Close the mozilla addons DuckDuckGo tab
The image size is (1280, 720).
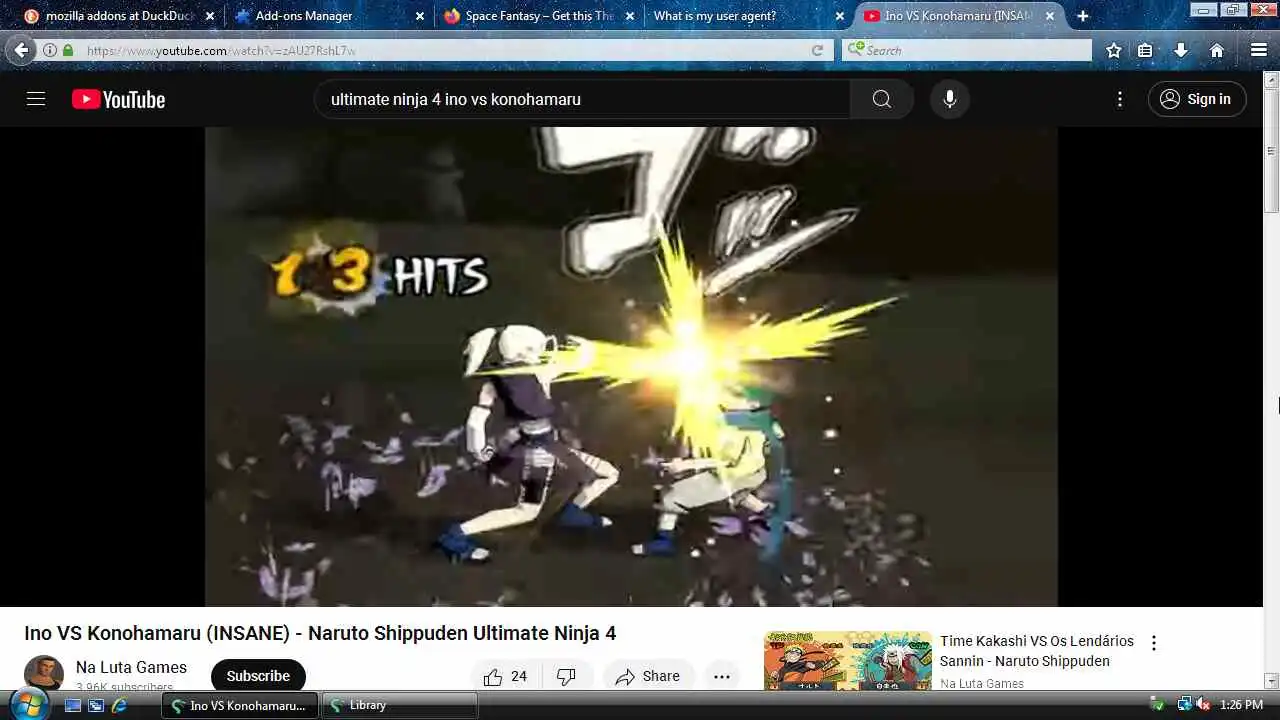[x=210, y=16]
